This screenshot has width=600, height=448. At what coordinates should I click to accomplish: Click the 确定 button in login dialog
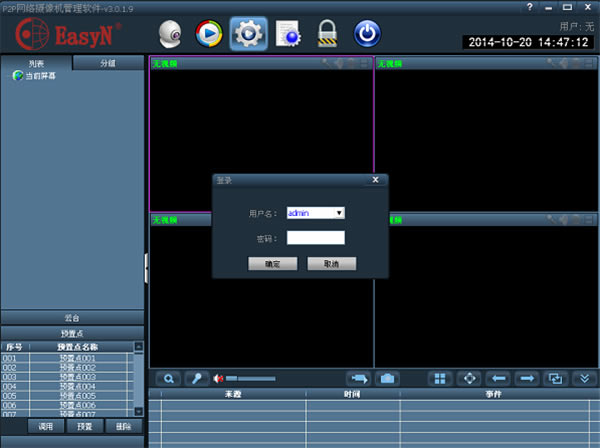pos(273,264)
